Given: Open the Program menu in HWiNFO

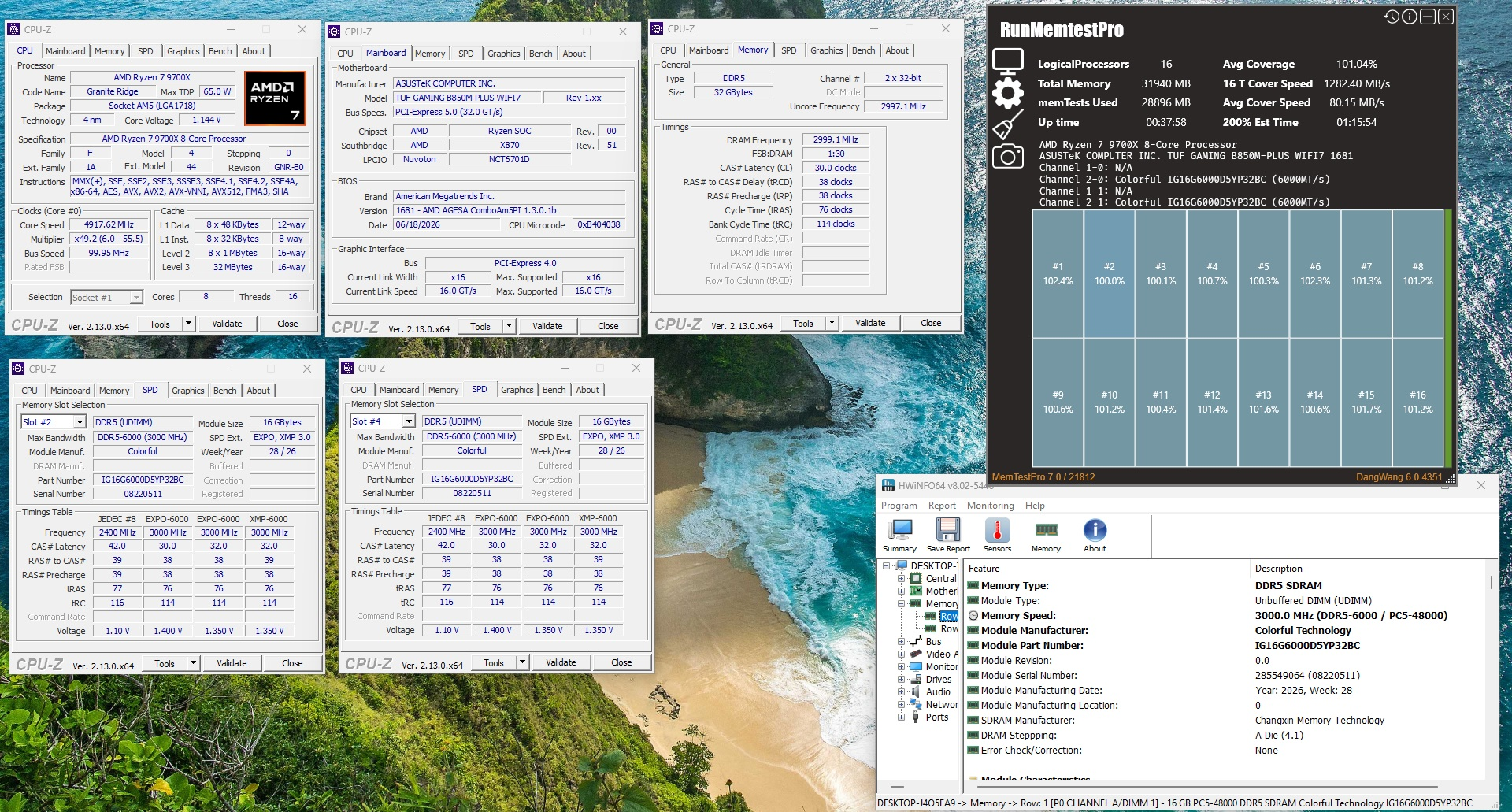Looking at the screenshot, I should coord(899,506).
